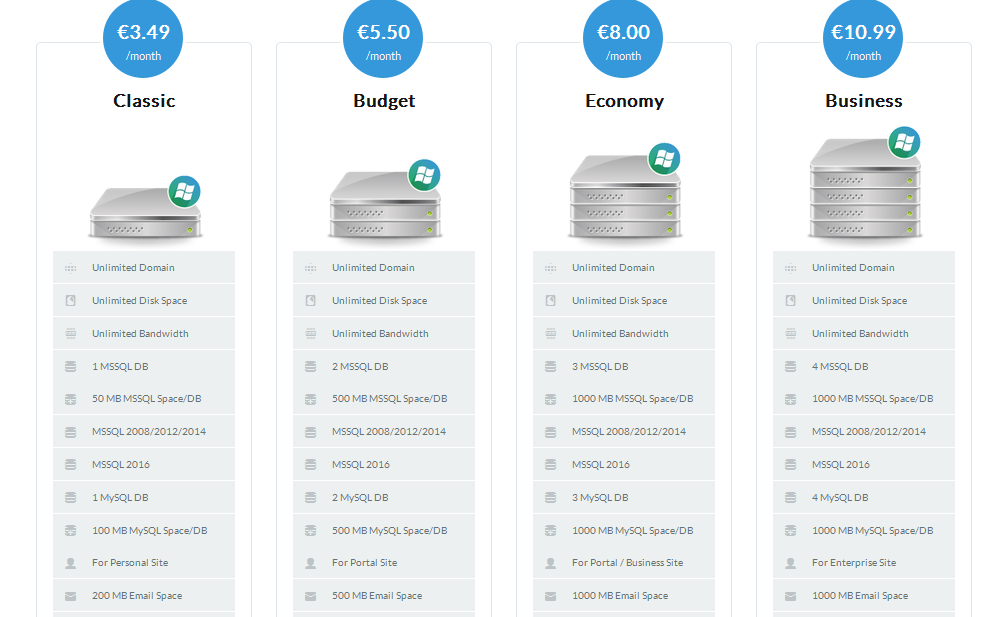This screenshot has width=1001, height=617.
Task: Click the envelope icon beside 500 MB Email Space
Action: [x=310, y=597]
